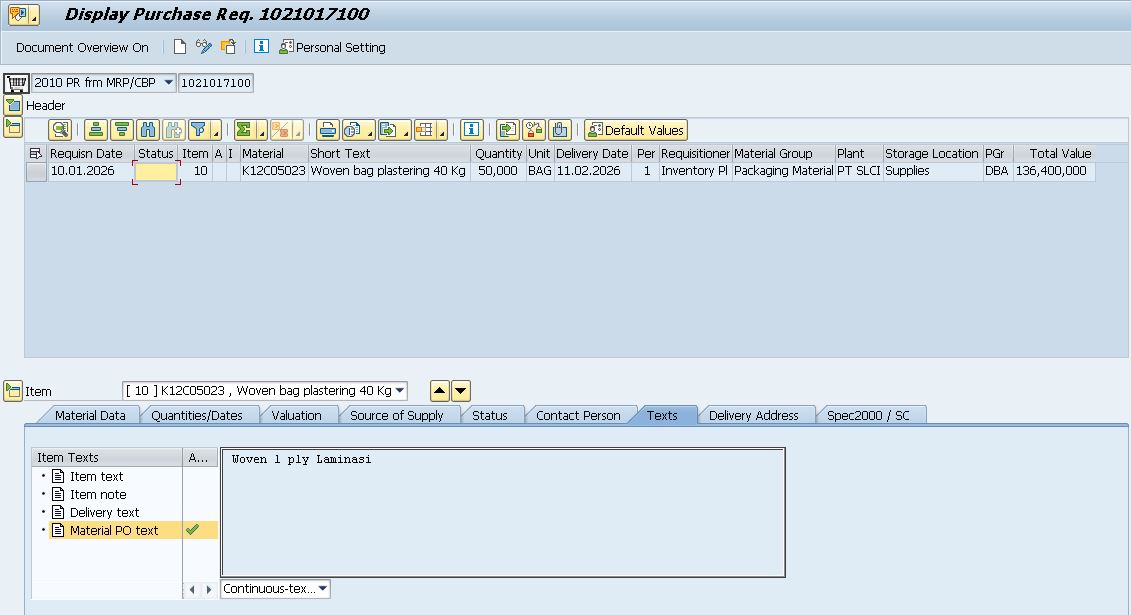Select the row for item 10
The height and width of the screenshot is (615, 1131).
[x=36, y=171]
